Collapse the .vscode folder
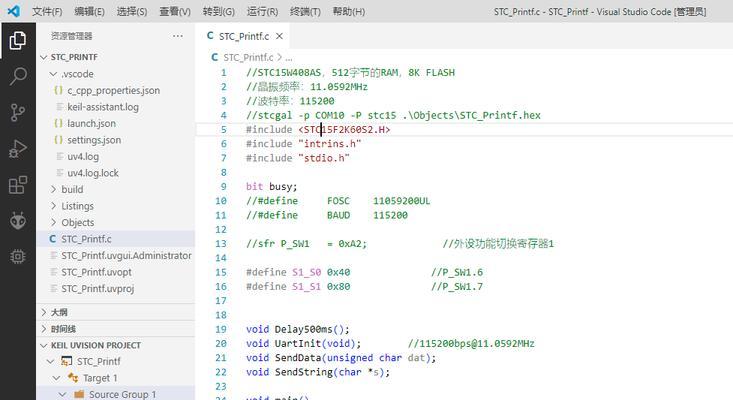The width and height of the screenshot is (733, 400). 53,74
